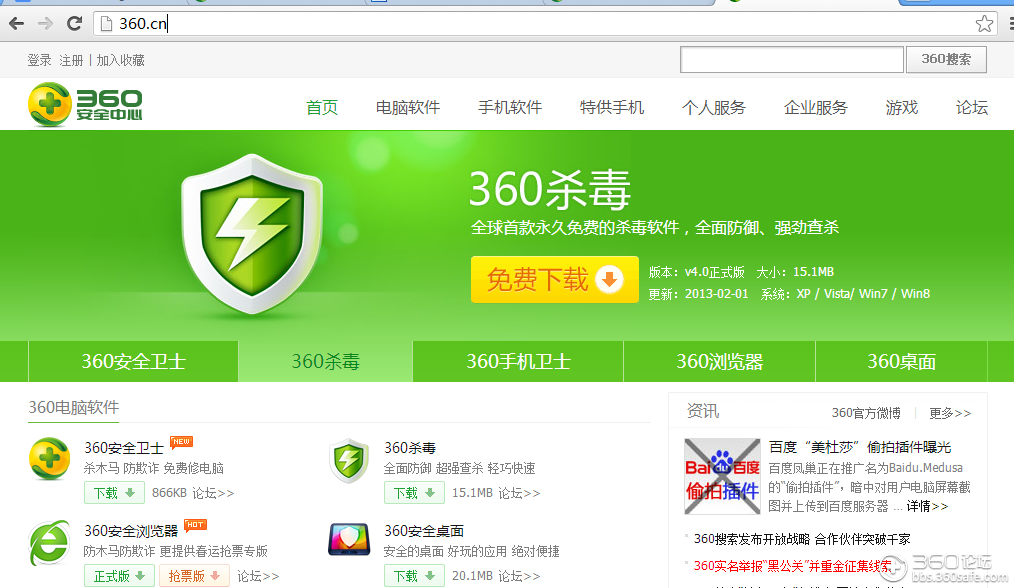
Task: Click the 360杀毒 shield product icon
Action: click(x=349, y=461)
